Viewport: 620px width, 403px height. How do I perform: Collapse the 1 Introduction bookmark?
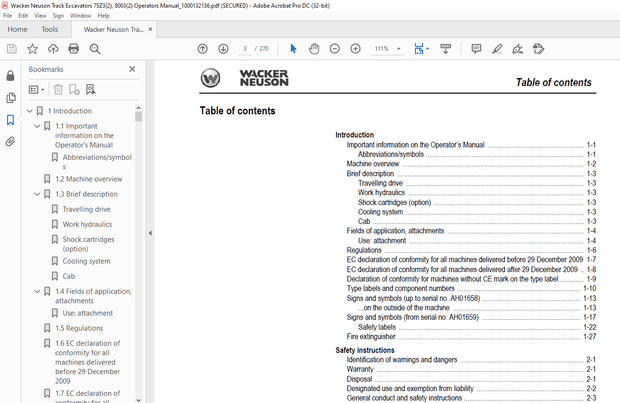pyautogui.click(x=30, y=111)
